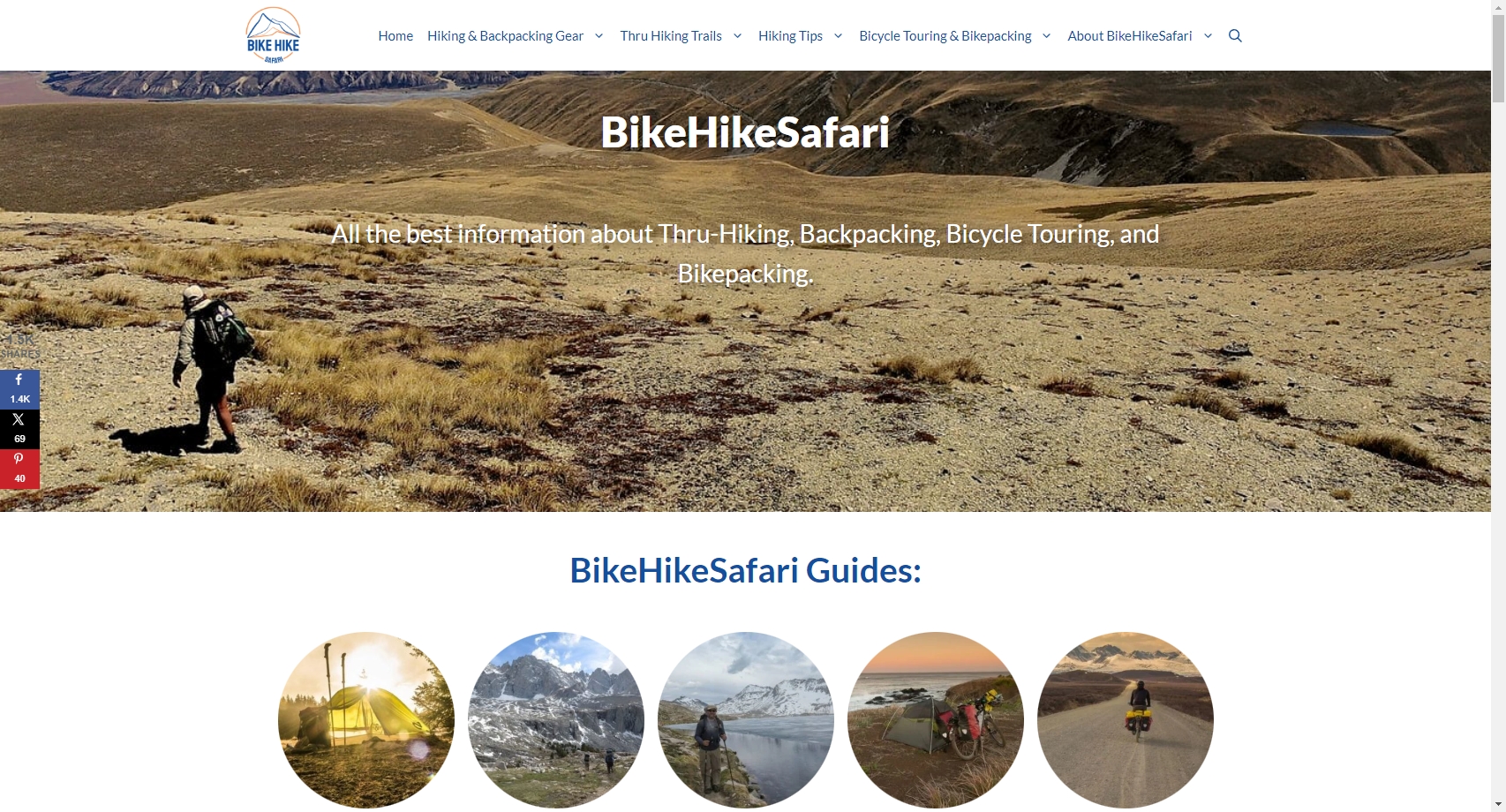Open About BikeHikeSafari menu link

click(1129, 36)
